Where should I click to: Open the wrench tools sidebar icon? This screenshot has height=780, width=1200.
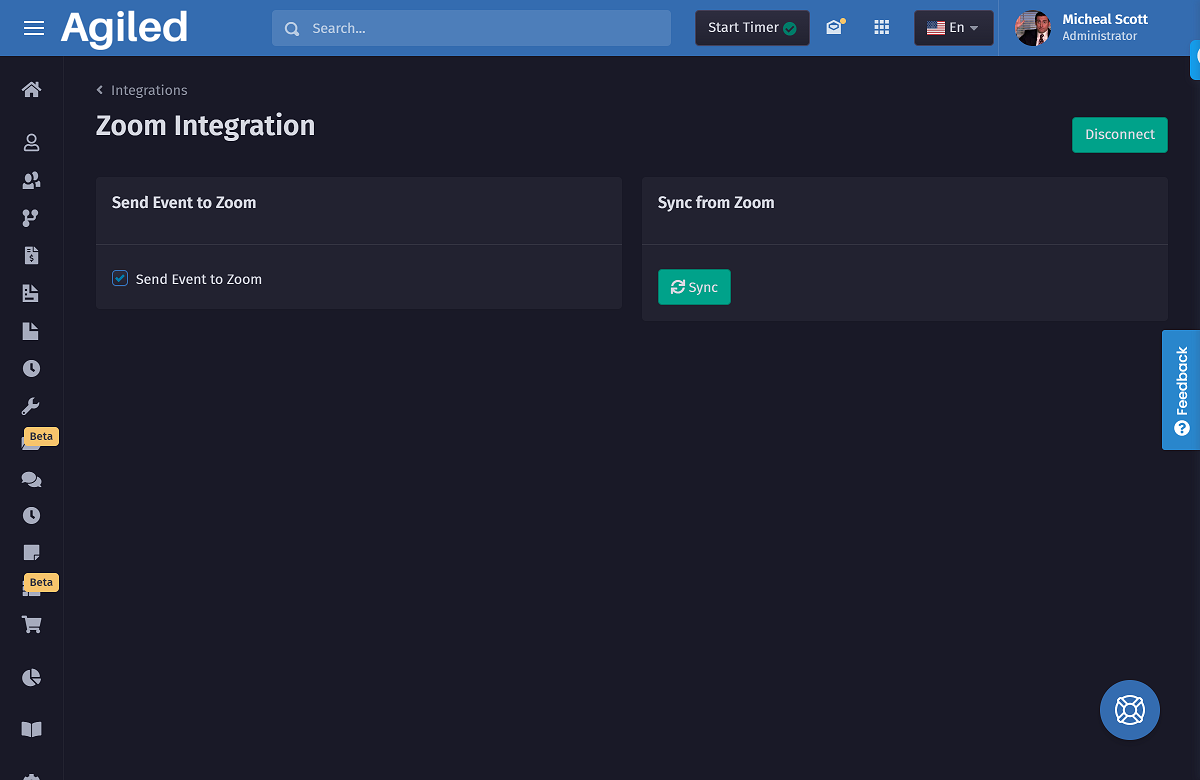tap(31, 406)
